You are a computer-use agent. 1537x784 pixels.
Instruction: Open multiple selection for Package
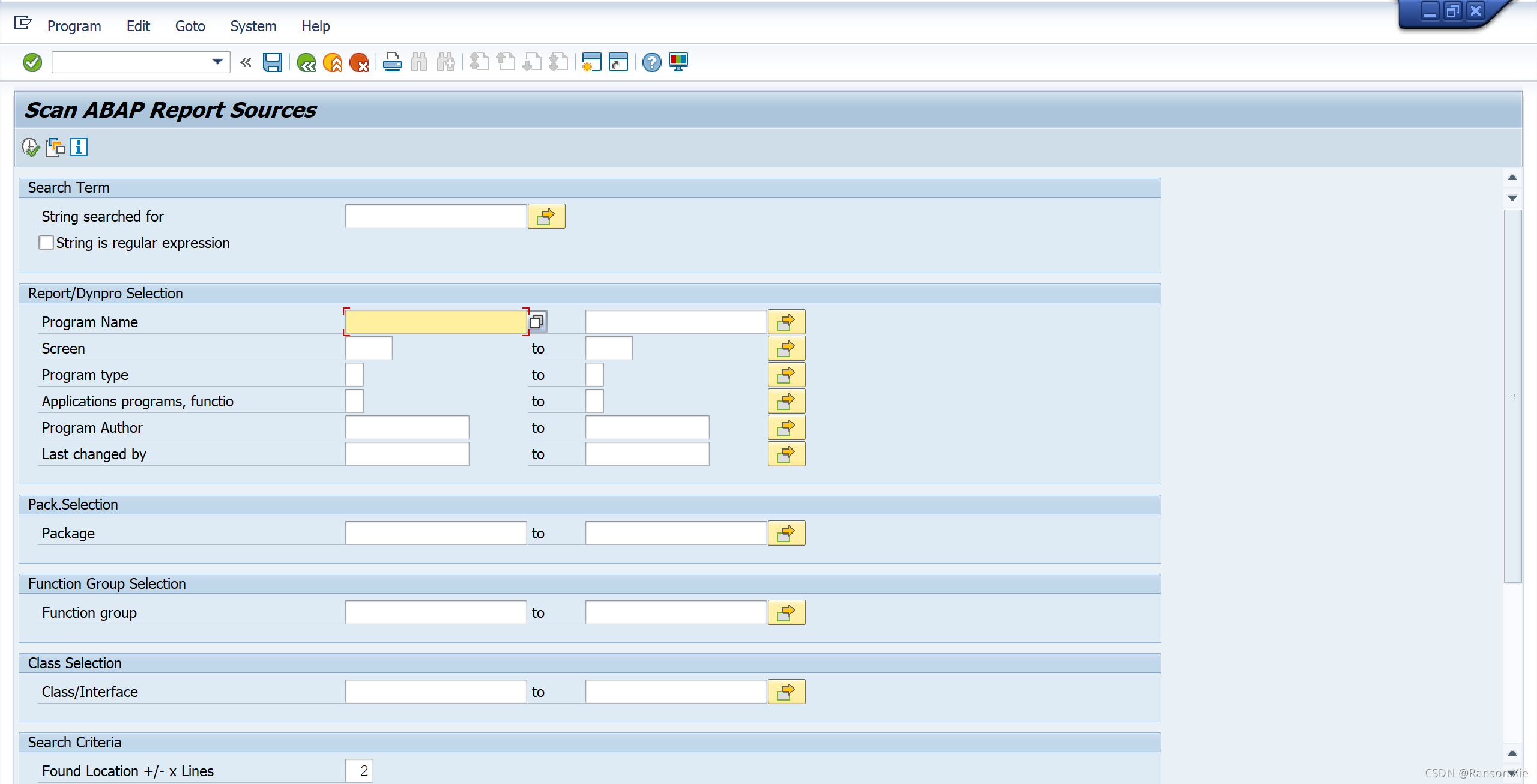pyautogui.click(x=787, y=532)
